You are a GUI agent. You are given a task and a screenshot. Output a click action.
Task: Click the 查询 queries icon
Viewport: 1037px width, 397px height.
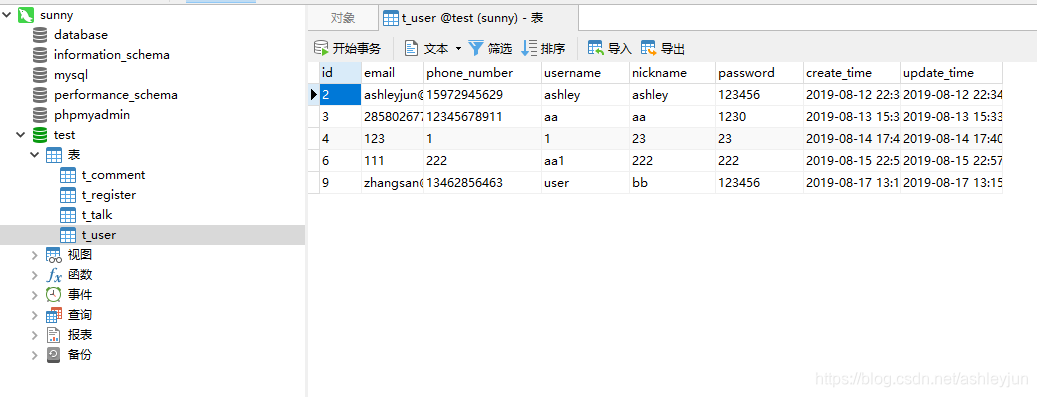[x=54, y=315]
